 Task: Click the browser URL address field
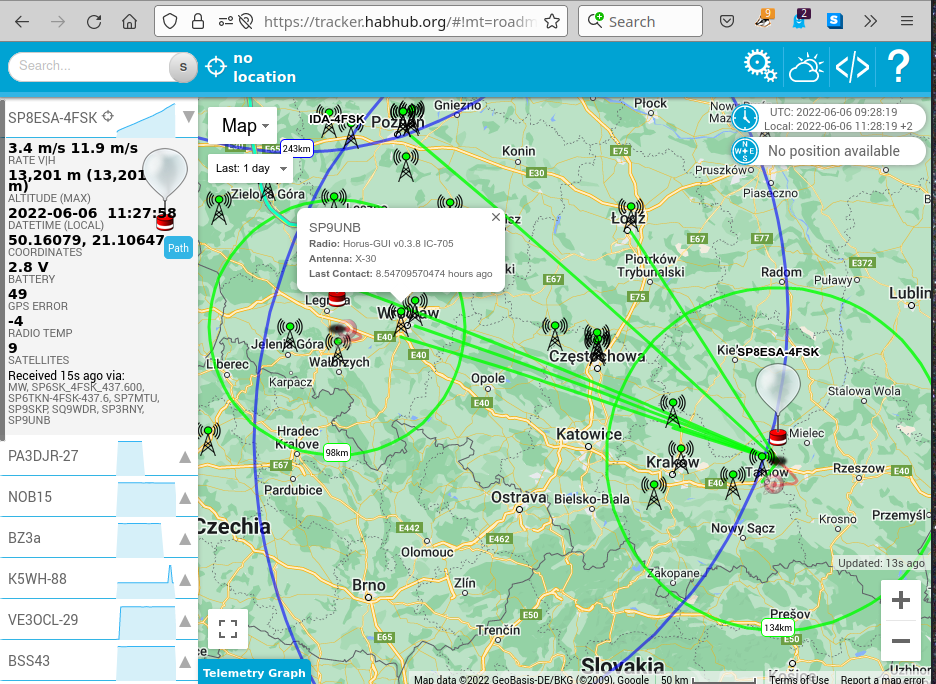point(400,22)
